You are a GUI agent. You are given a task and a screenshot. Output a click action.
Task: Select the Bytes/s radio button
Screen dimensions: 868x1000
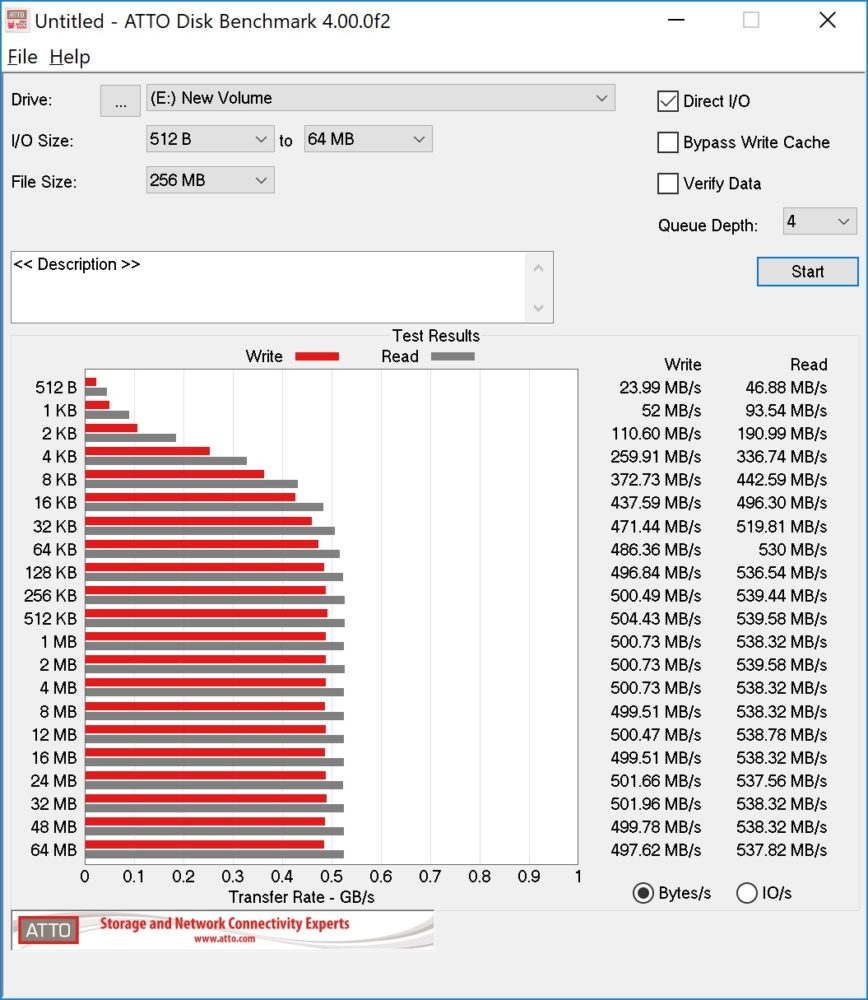(x=643, y=893)
